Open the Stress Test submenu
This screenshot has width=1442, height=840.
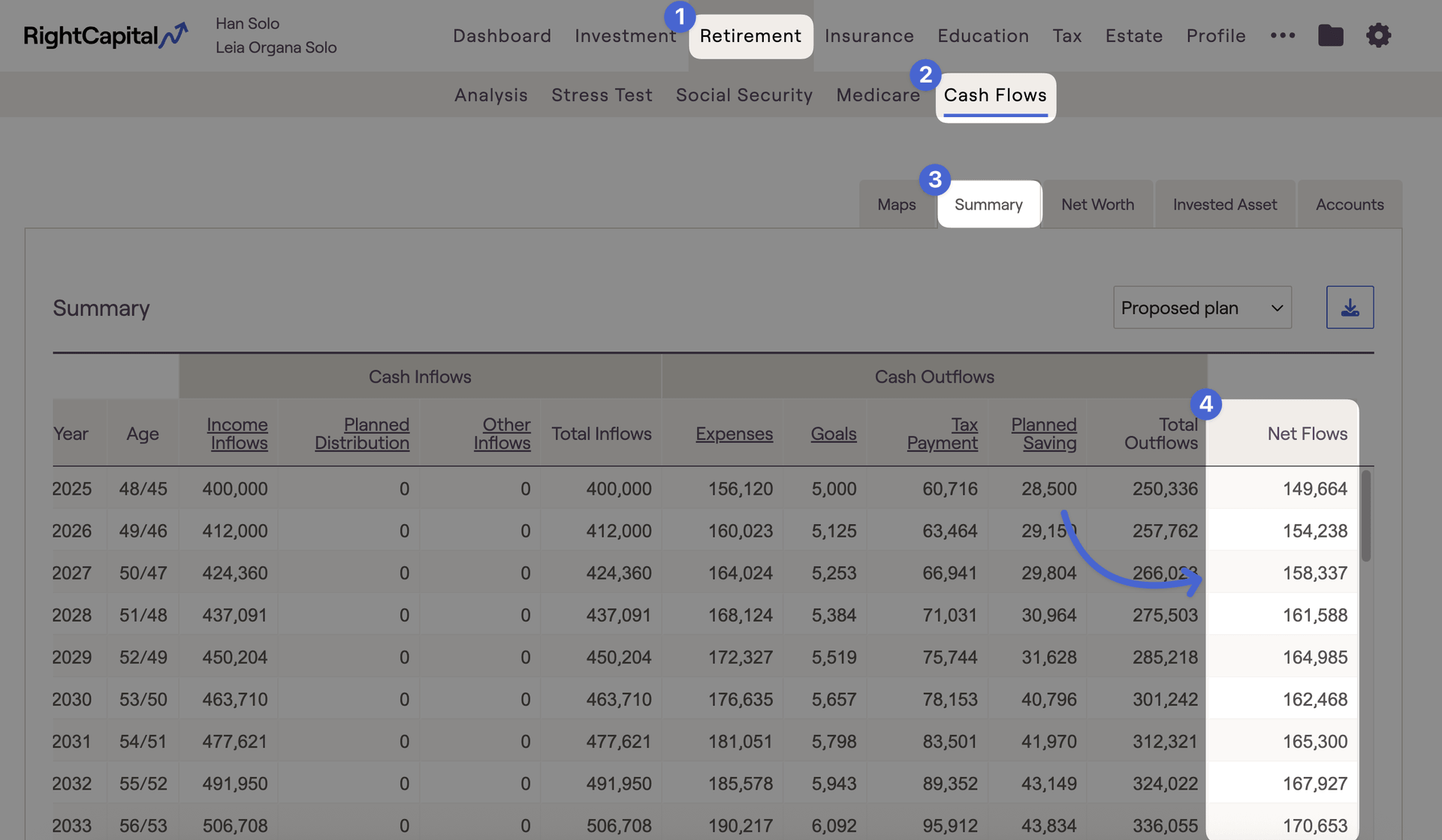point(602,95)
